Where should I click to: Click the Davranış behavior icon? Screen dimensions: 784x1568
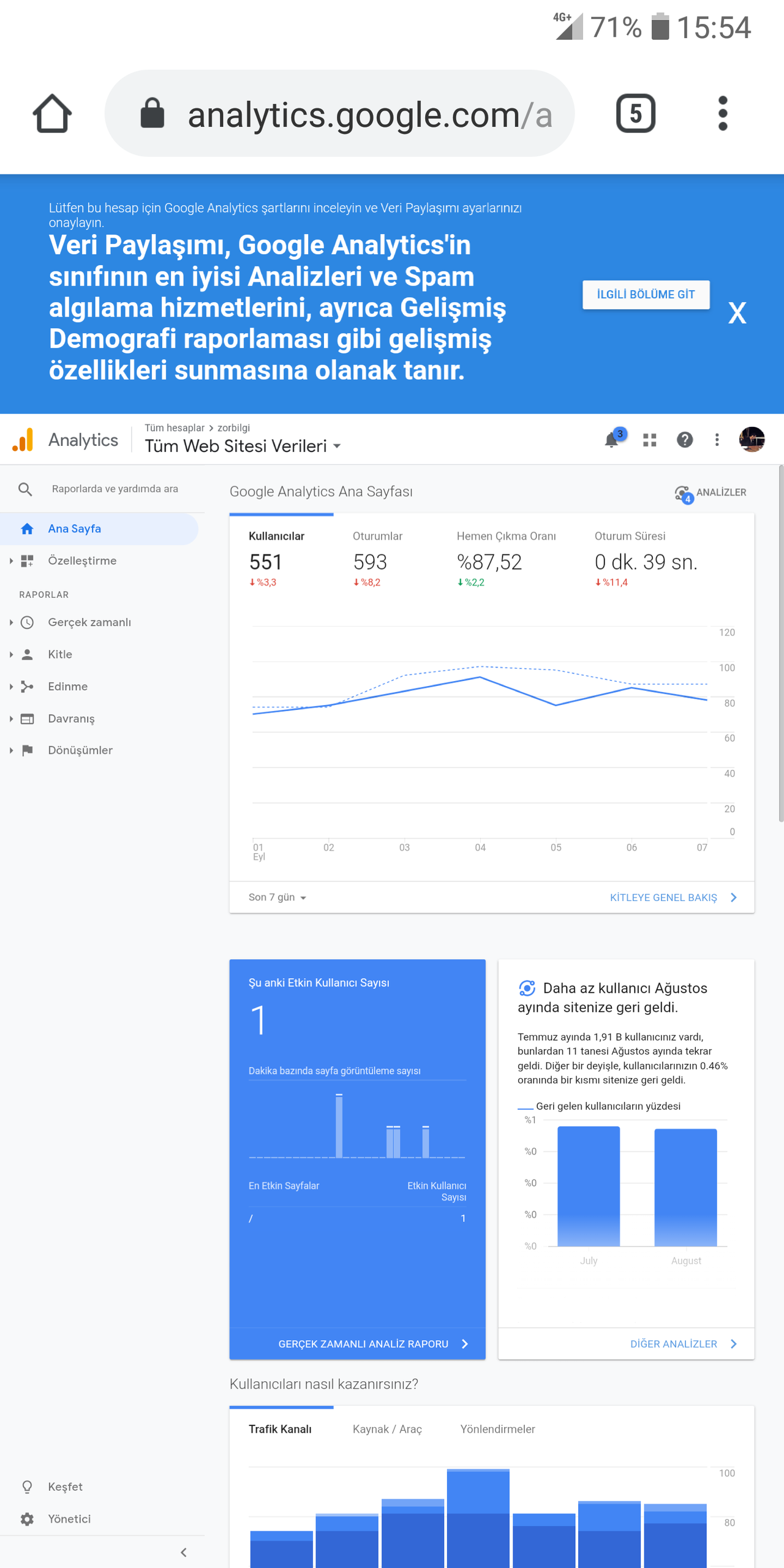(x=27, y=718)
